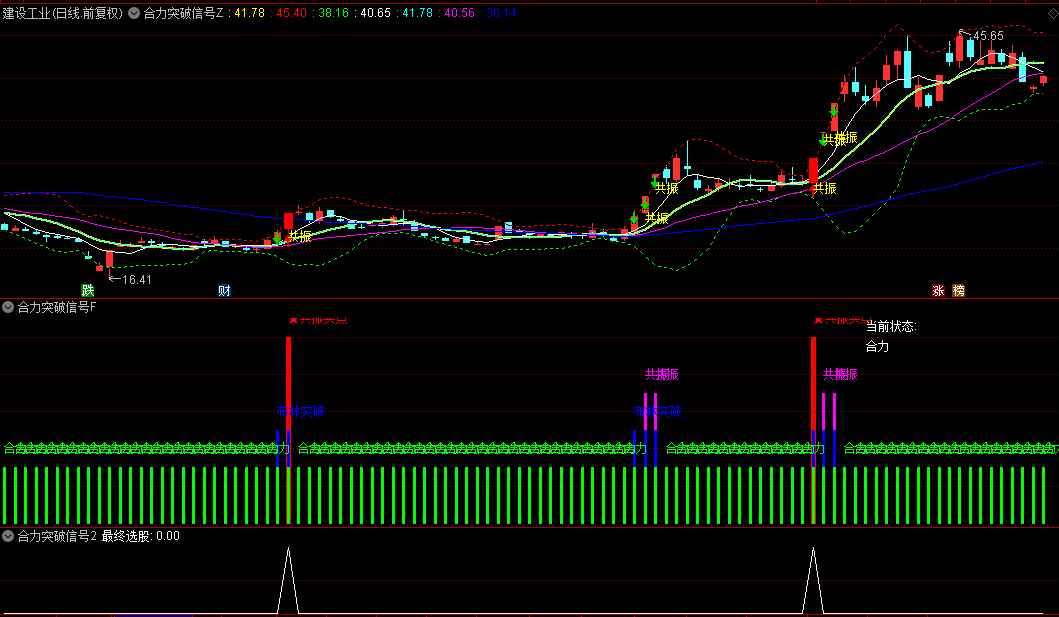Click the 合力突破信号F indicator label
Image resolution: width=1059 pixels, height=617 pixels.
[x=57, y=307]
